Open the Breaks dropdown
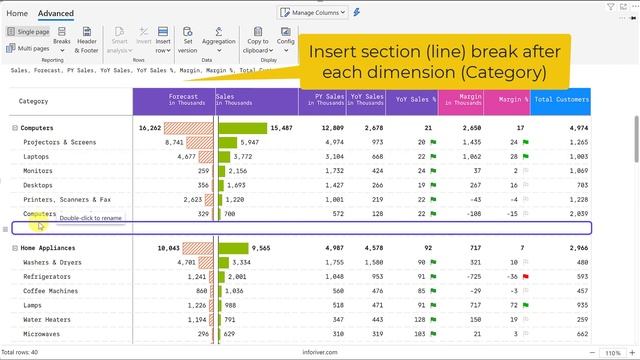 coord(62,40)
